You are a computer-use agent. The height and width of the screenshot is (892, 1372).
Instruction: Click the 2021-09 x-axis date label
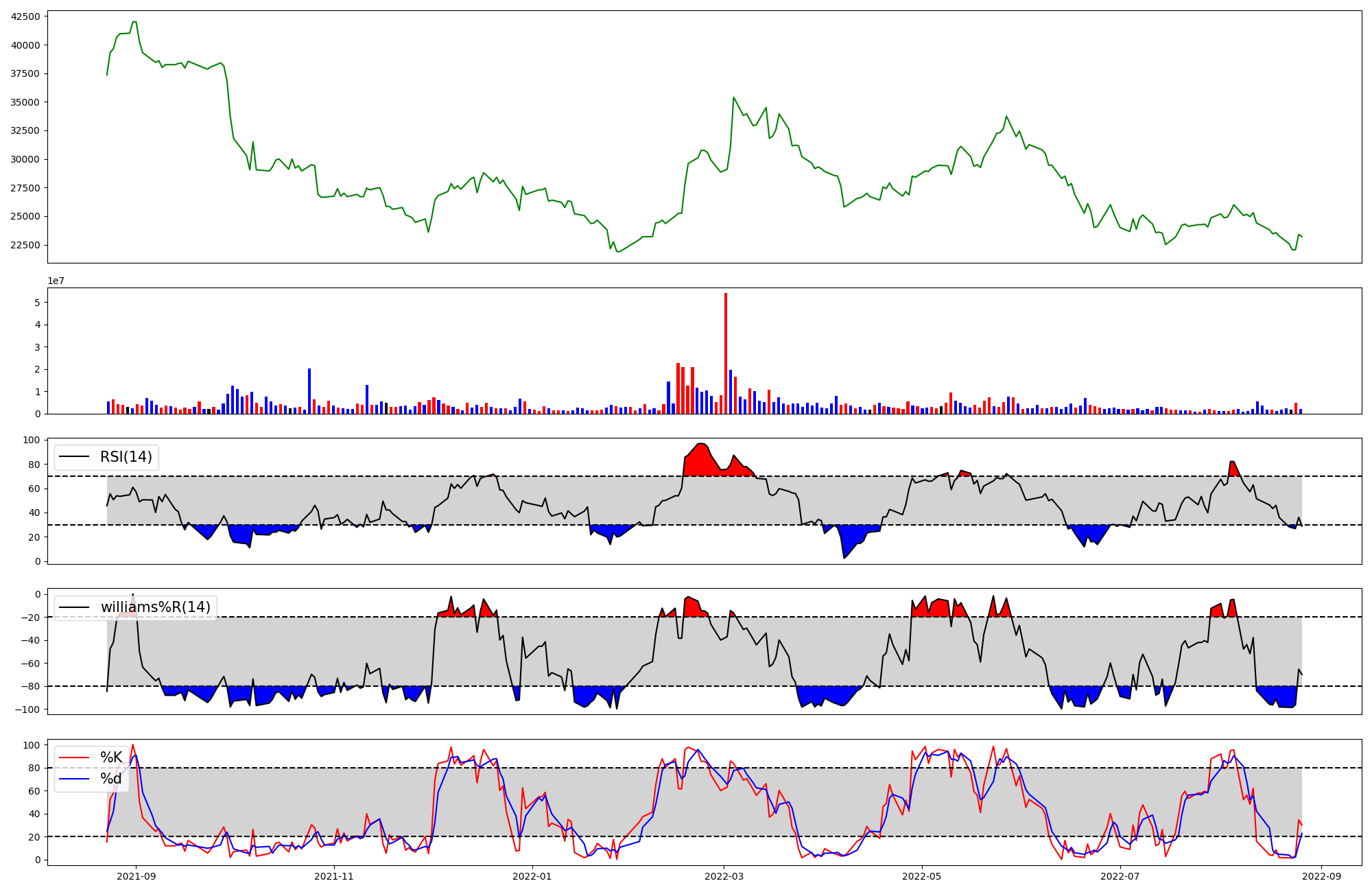click(136, 876)
